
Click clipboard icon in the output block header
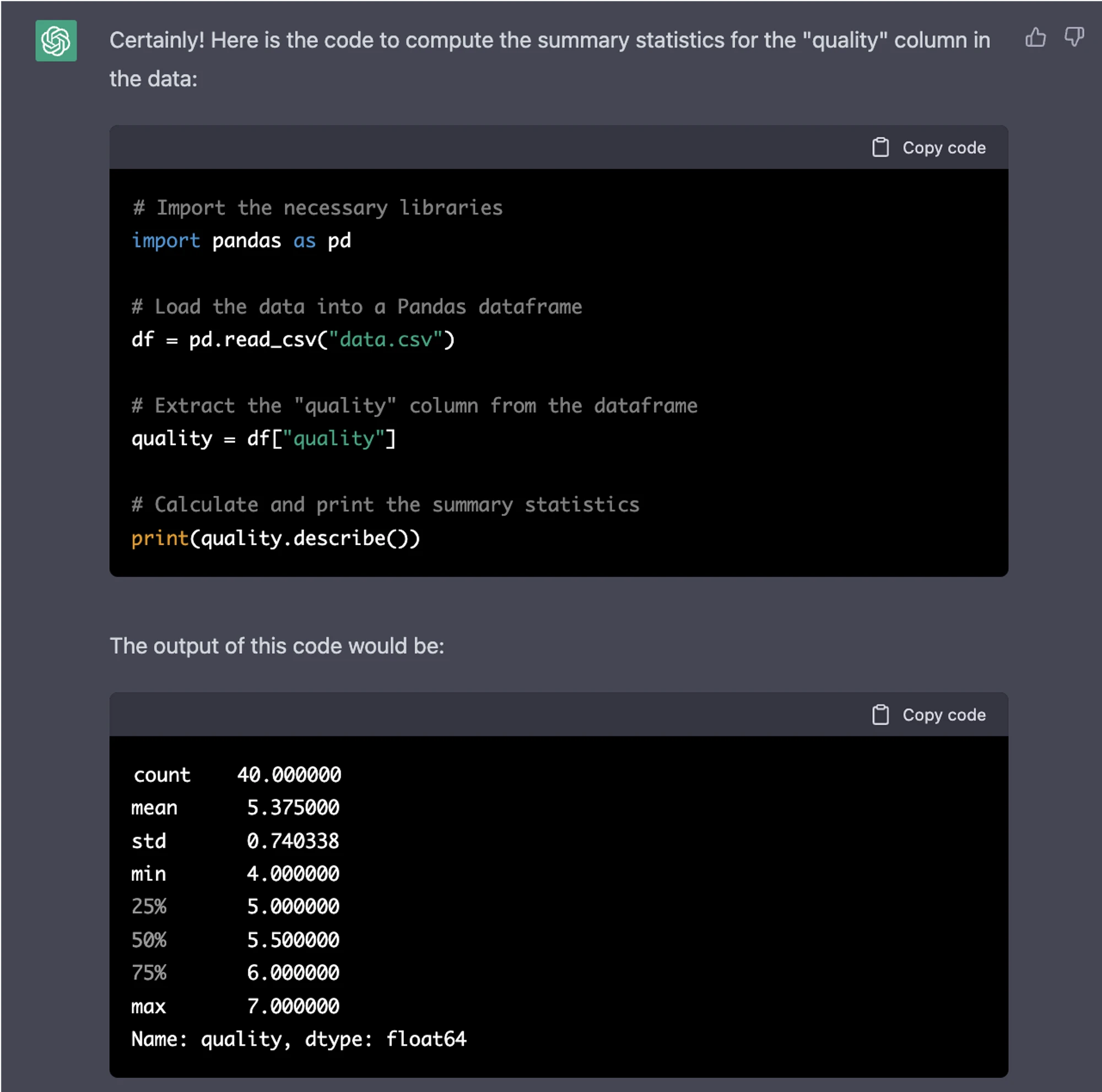[880, 714]
